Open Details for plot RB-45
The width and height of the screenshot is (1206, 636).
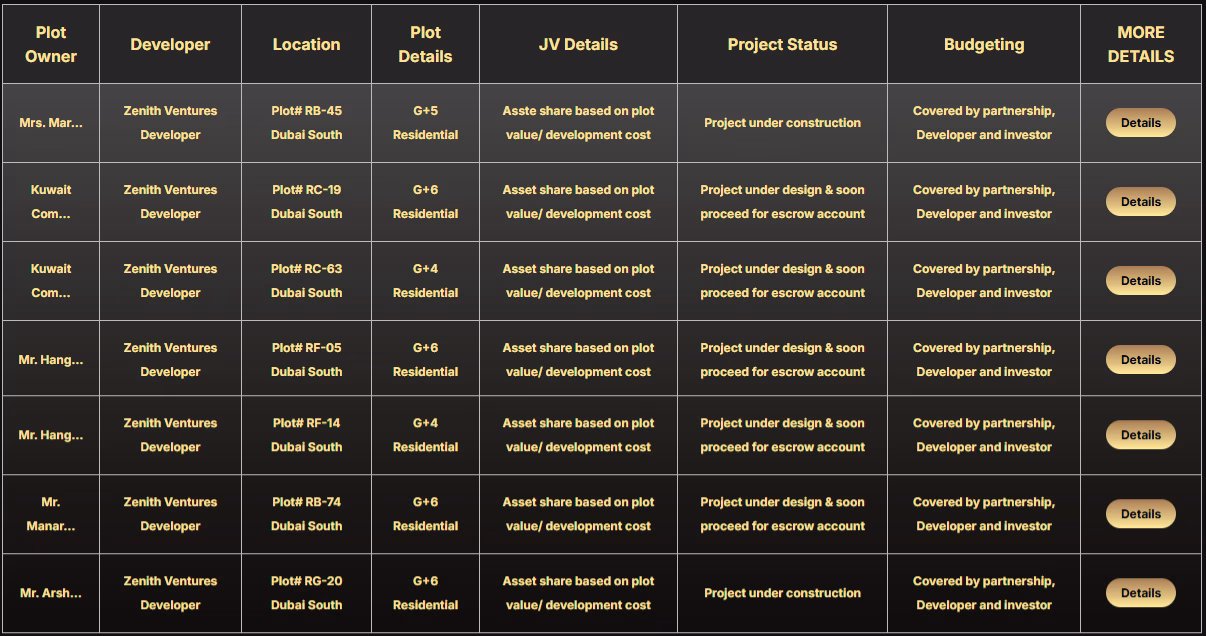[x=1140, y=123]
